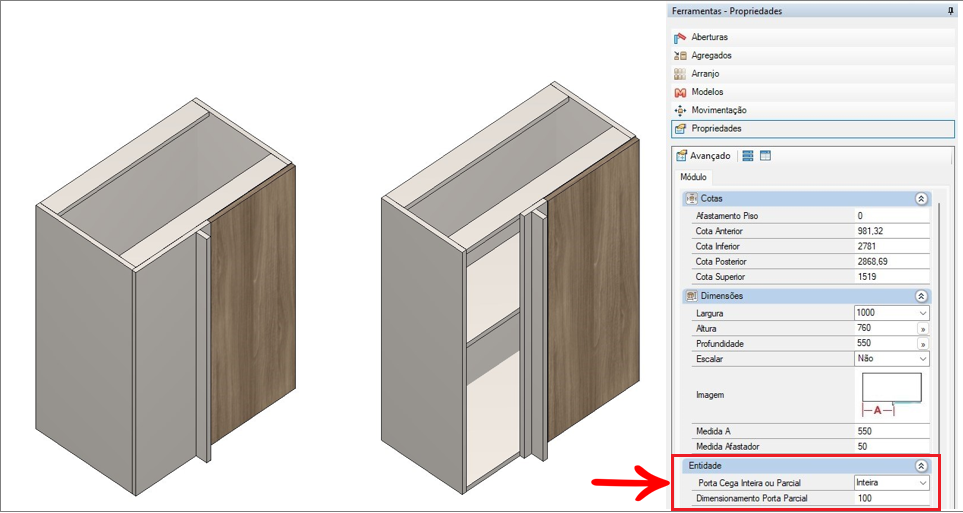Screen dimensions: 963x513
Task: Click the Cota Anterior value 981,32
Action: (x=891, y=232)
